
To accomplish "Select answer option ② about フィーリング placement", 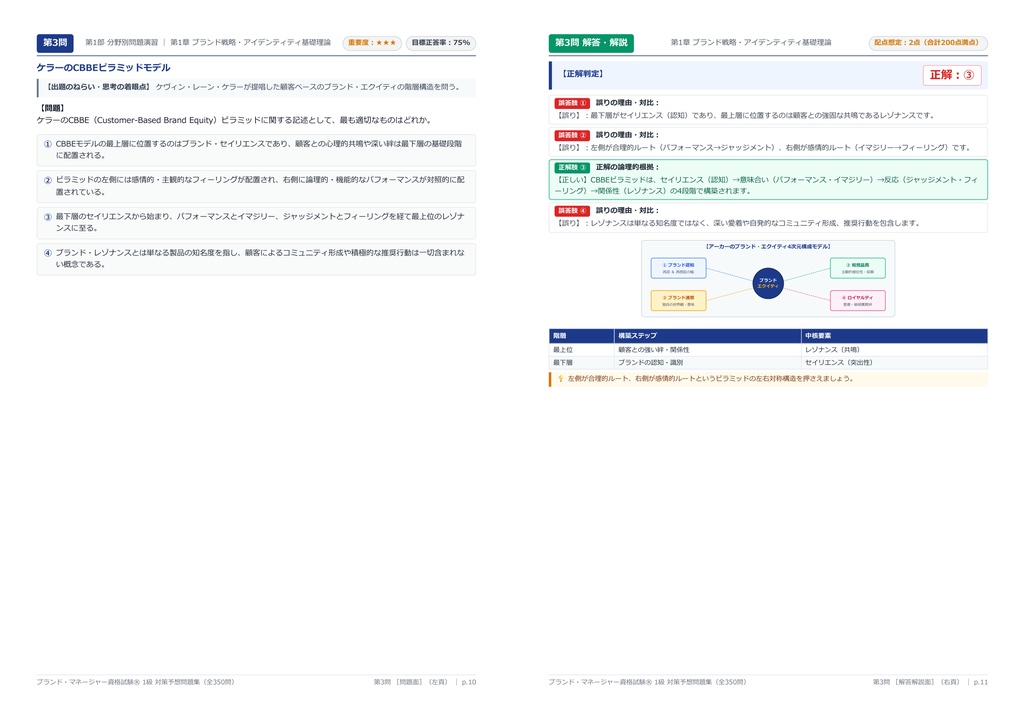I will [256, 186].
